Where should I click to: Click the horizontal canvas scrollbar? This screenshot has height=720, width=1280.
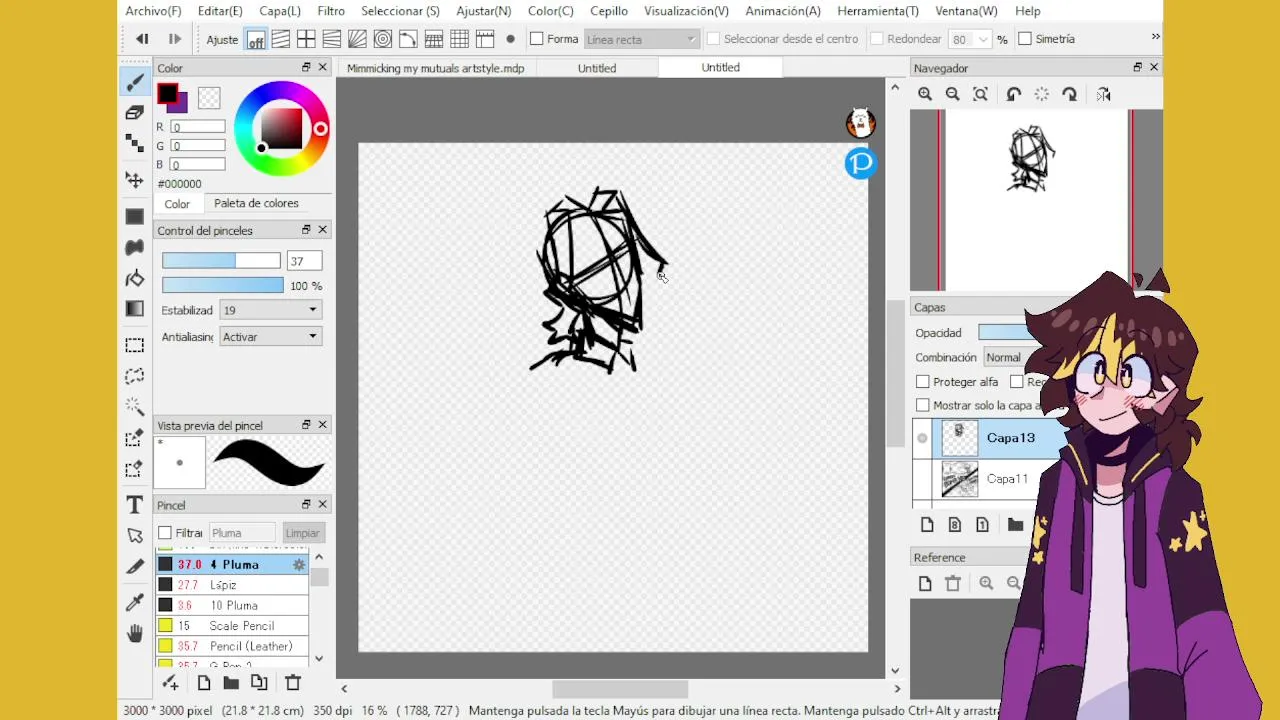[x=620, y=689]
